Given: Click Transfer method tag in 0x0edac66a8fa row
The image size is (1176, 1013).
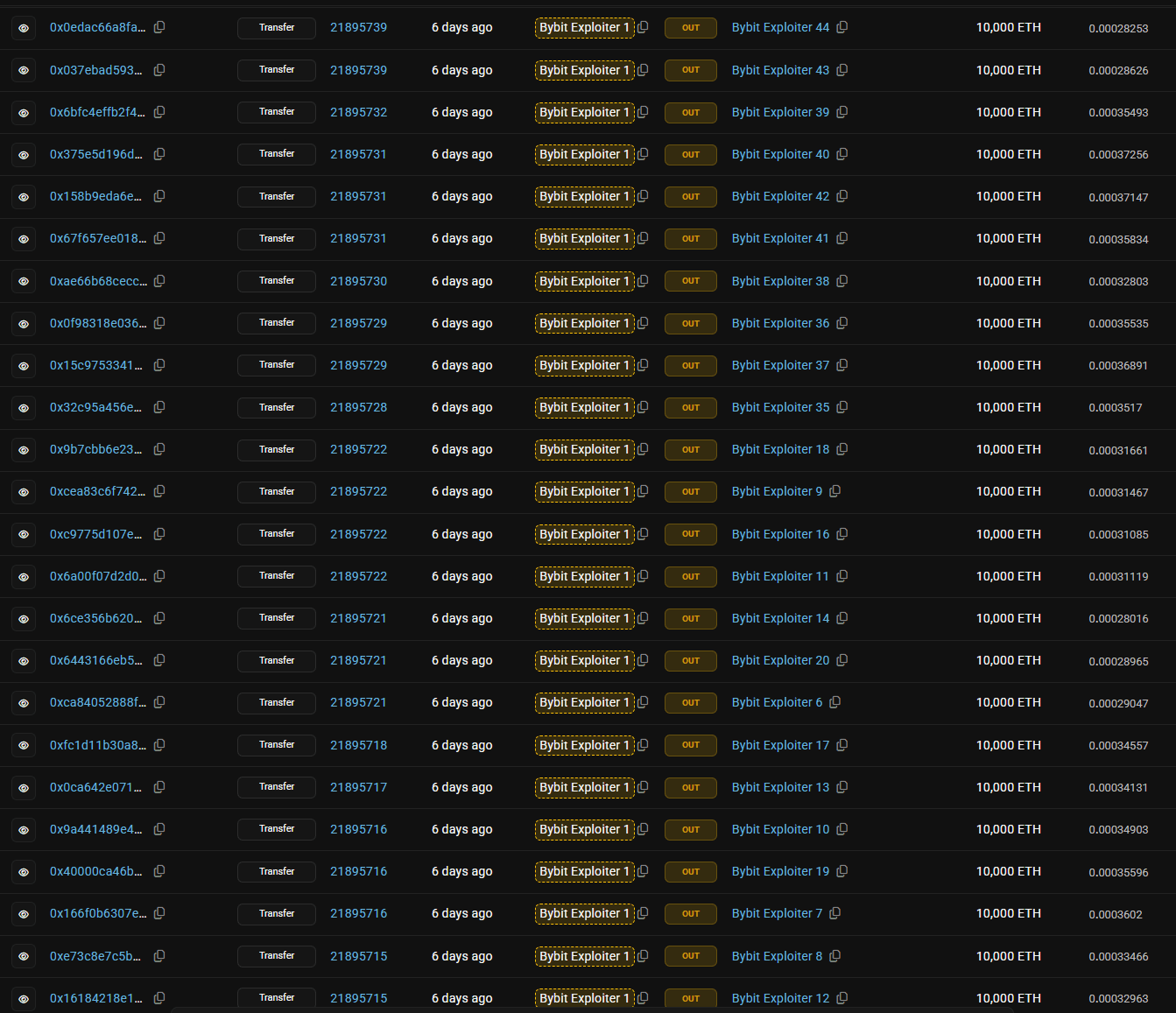Looking at the screenshot, I should (277, 28).
